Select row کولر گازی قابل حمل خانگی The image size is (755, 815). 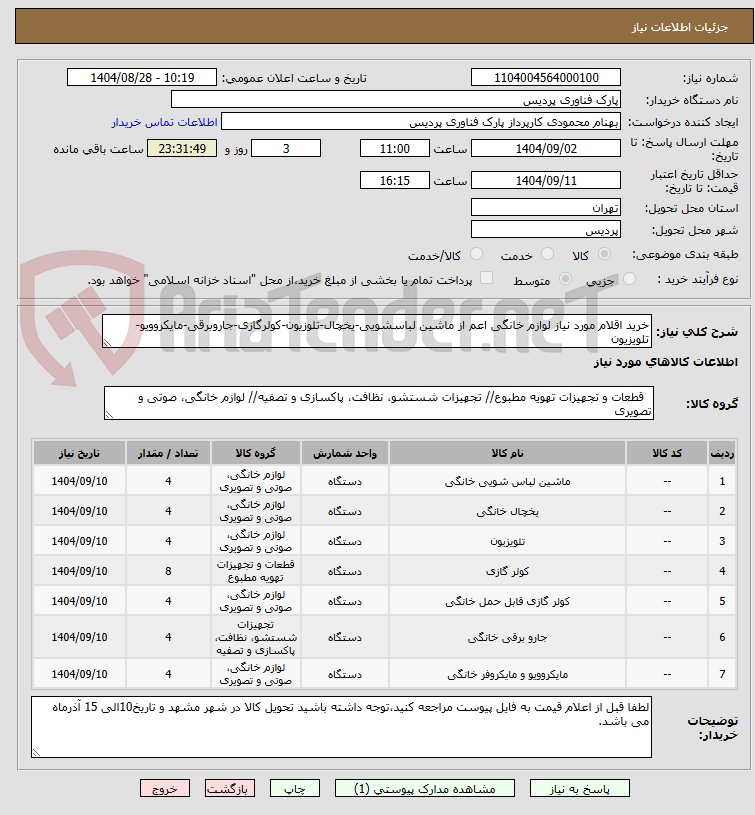pyautogui.click(x=385, y=601)
